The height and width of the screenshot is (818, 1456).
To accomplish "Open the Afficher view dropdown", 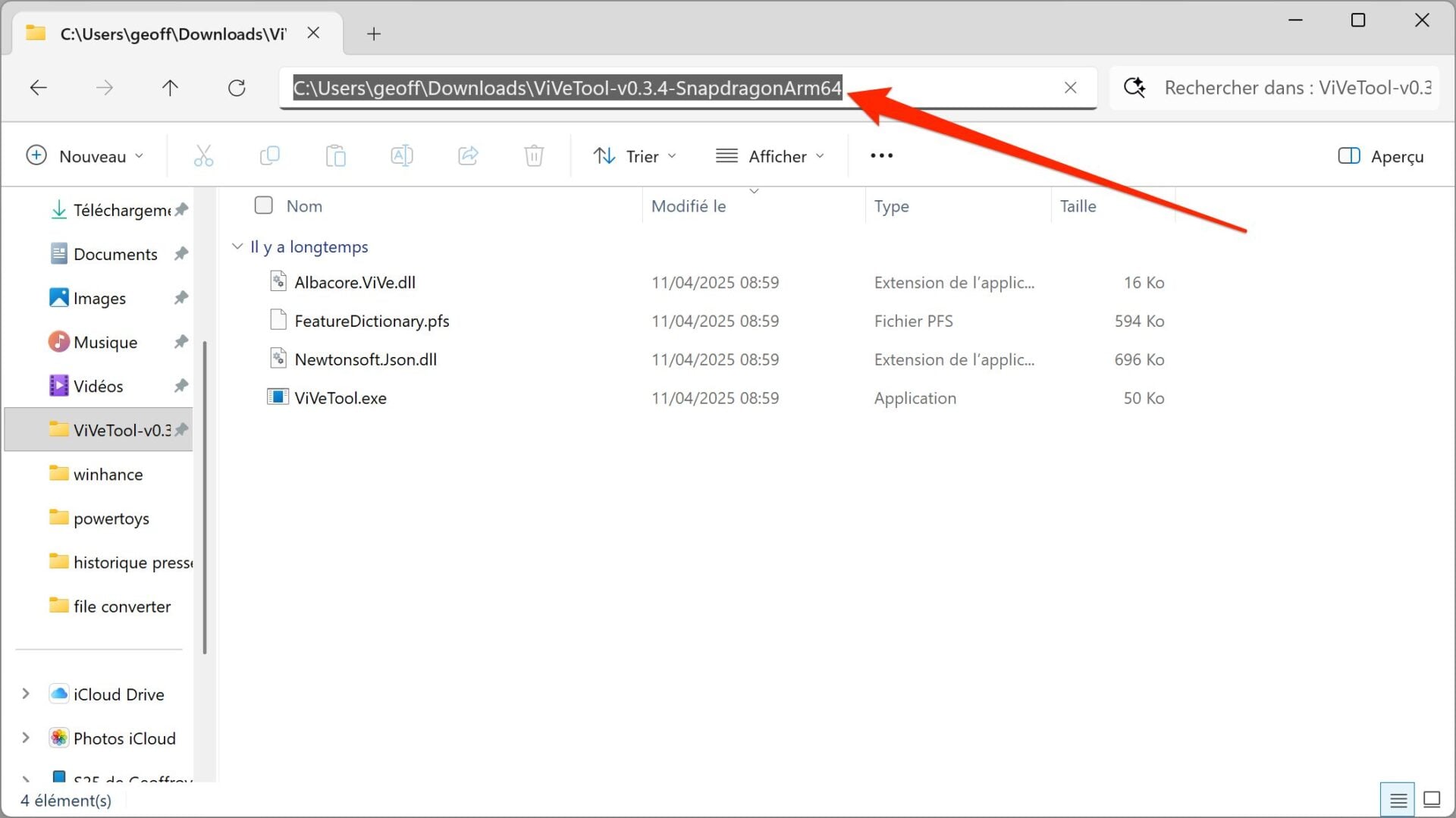I will [x=770, y=156].
